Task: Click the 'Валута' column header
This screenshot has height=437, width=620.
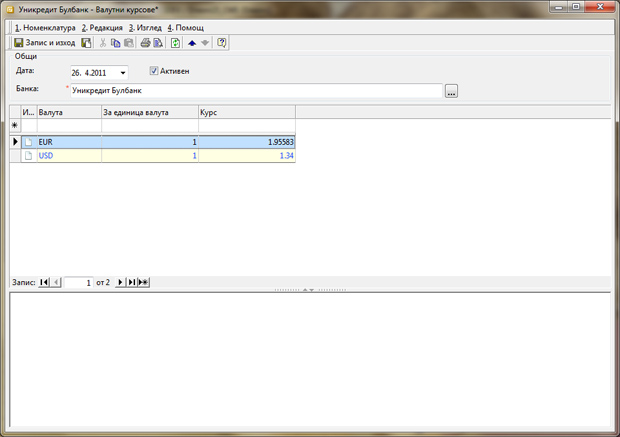Action: [x=69, y=112]
